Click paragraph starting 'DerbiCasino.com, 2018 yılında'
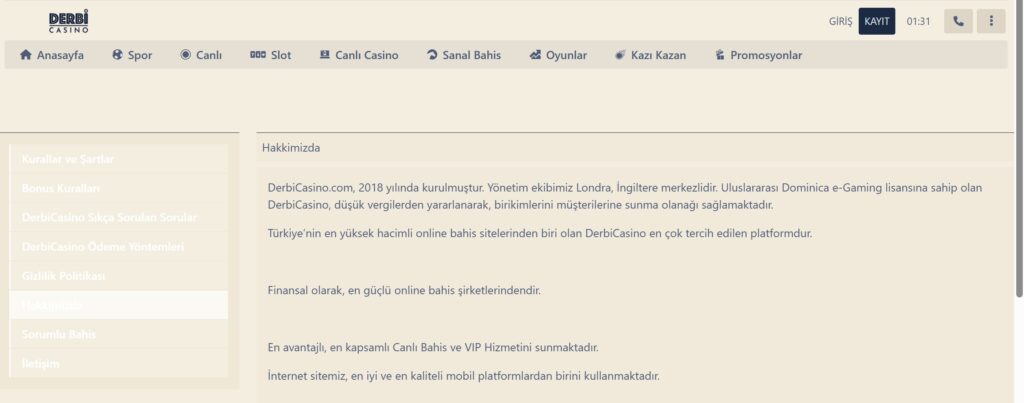Viewport: 1024px width, 403px height. click(x=624, y=196)
